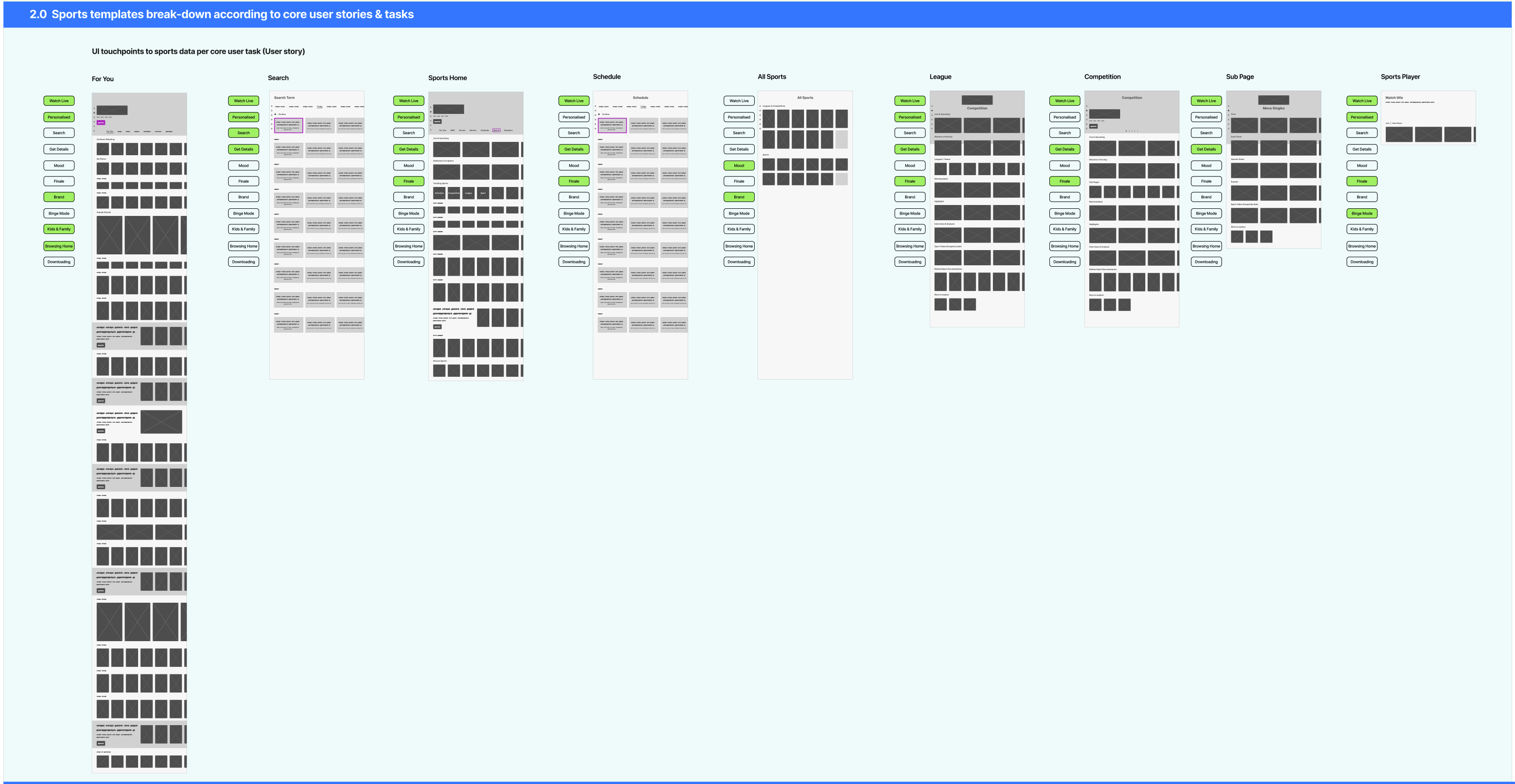
Task: Click Kids & Family tag in For You column
Action: coord(59,229)
